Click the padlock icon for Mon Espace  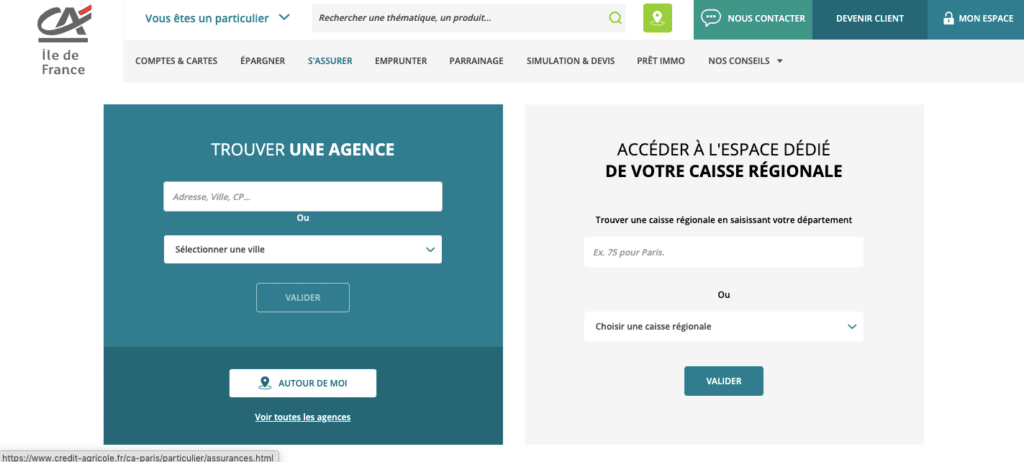[948, 18]
